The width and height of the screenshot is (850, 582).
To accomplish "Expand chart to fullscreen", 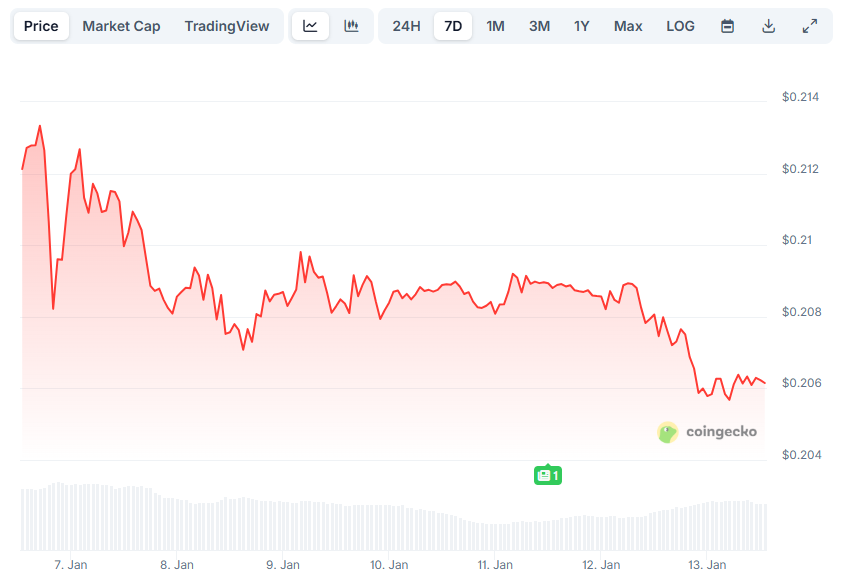I will (x=810, y=26).
